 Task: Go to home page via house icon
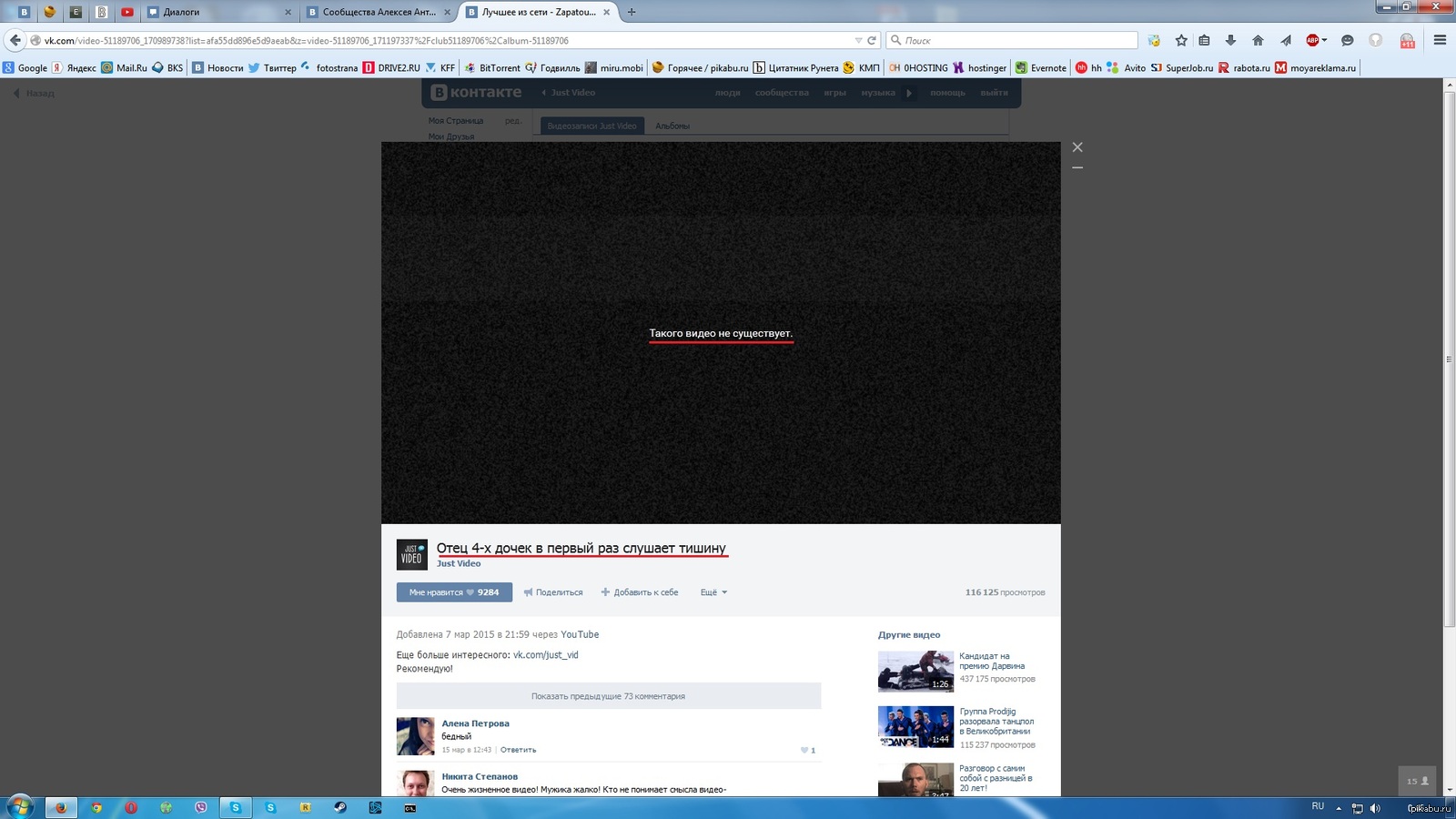(x=1258, y=40)
